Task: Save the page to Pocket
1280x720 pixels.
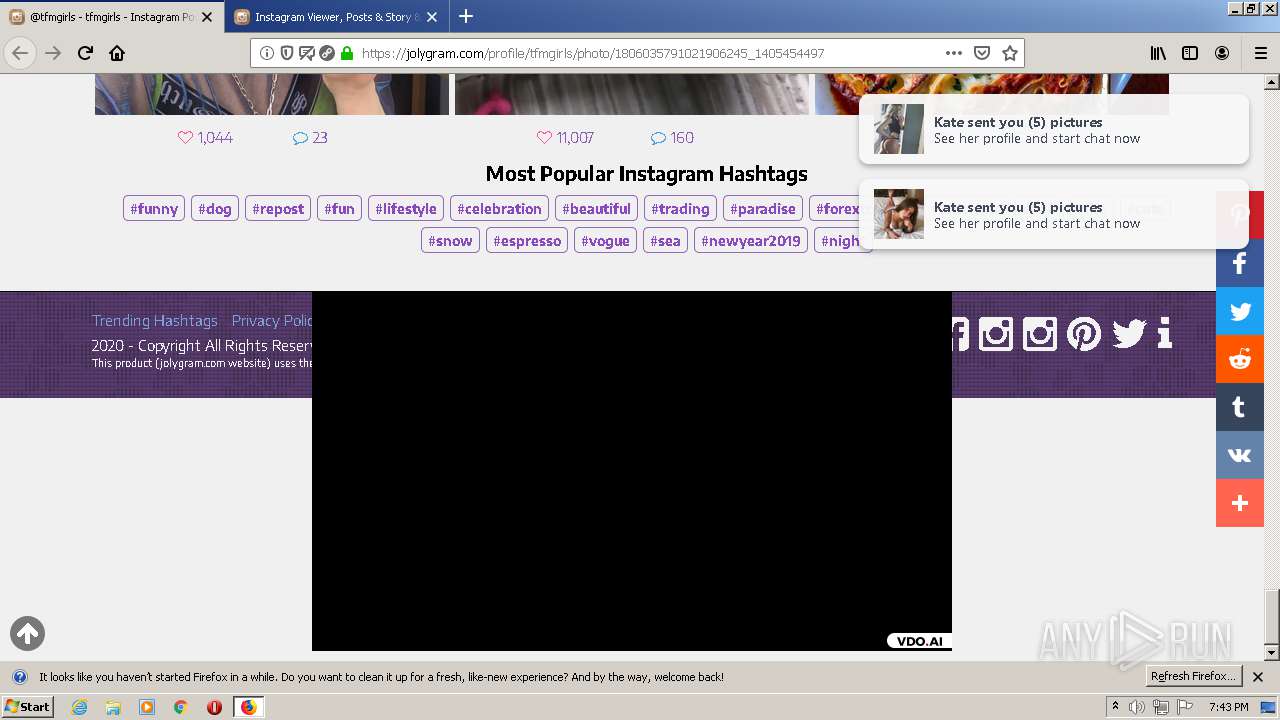Action: click(982, 53)
